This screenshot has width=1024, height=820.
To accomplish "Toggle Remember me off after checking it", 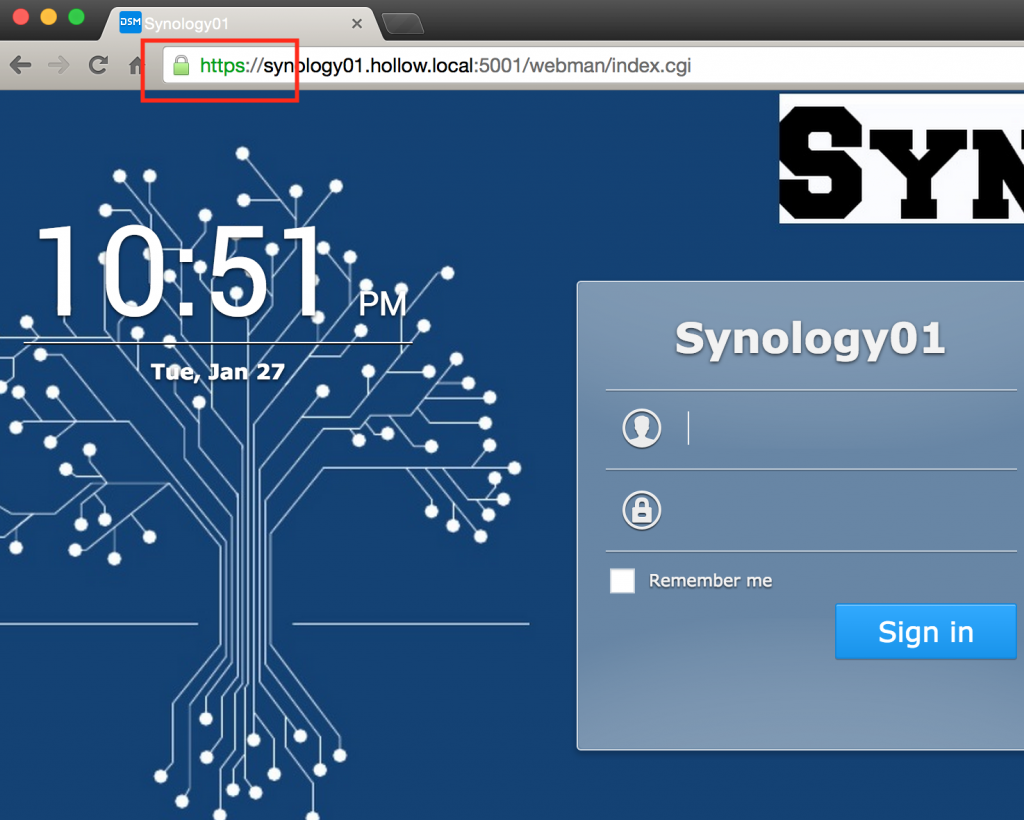I will (x=622, y=580).
